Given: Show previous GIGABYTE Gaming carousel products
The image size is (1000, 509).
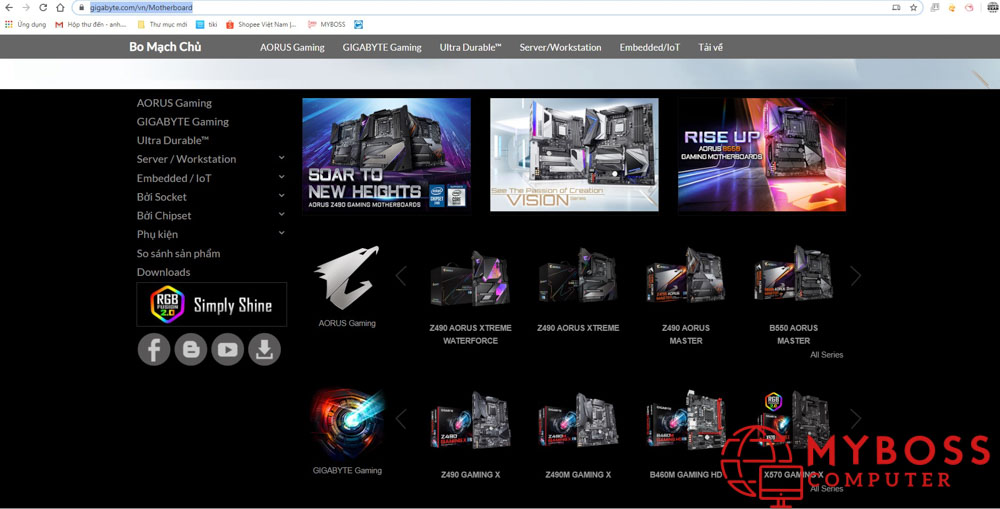Looking at the screenshot, I should point(401,419).
